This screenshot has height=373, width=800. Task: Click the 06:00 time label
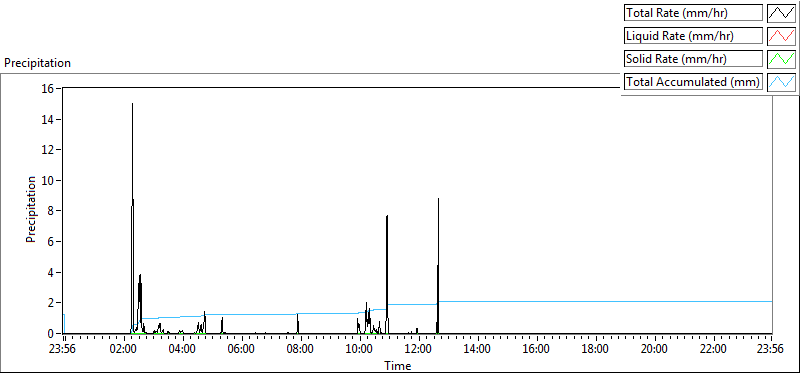click(242, 350)
